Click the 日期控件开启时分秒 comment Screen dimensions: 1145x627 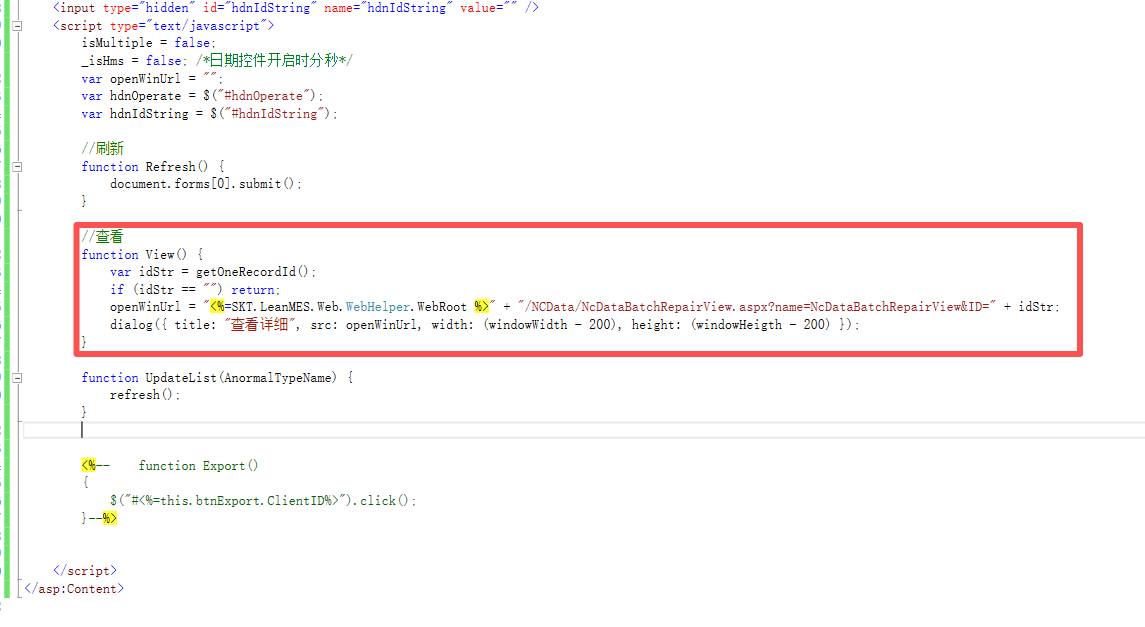click(274, 61)
